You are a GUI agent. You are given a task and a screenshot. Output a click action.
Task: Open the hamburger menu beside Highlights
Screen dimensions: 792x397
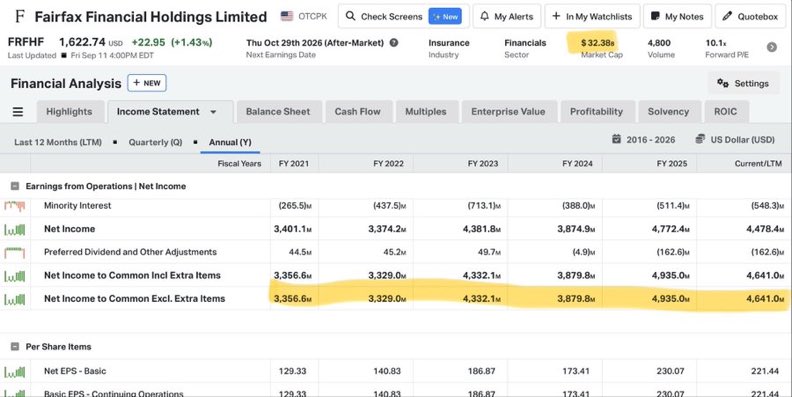[18, 112]
